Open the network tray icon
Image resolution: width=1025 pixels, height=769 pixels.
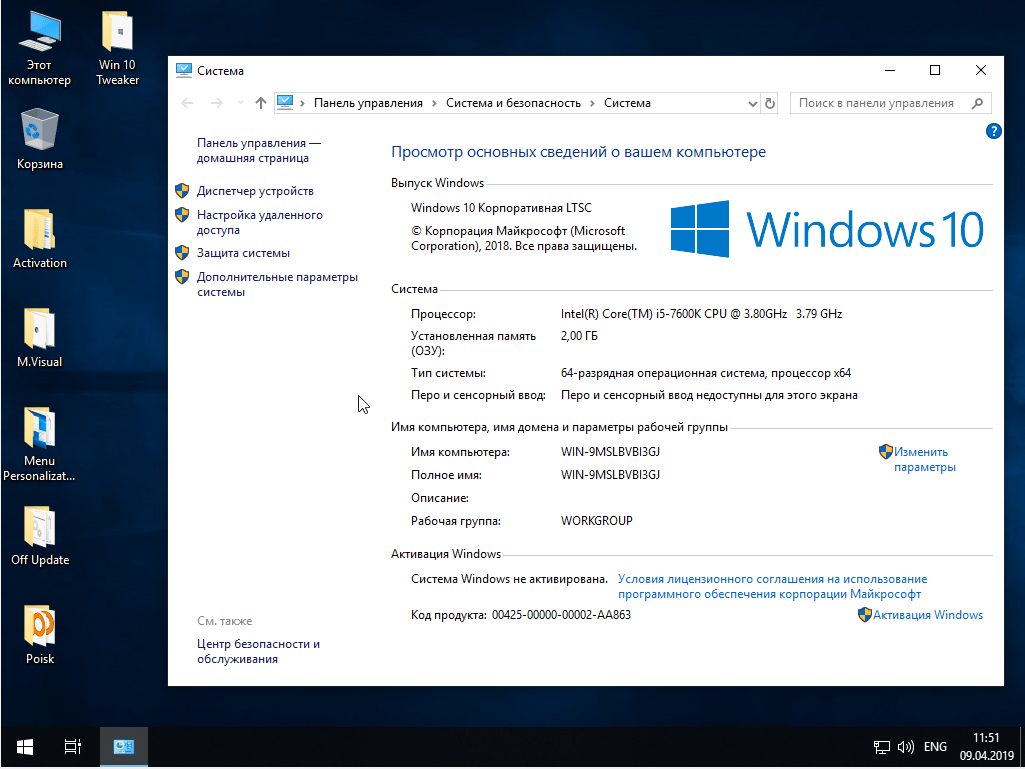882,747
